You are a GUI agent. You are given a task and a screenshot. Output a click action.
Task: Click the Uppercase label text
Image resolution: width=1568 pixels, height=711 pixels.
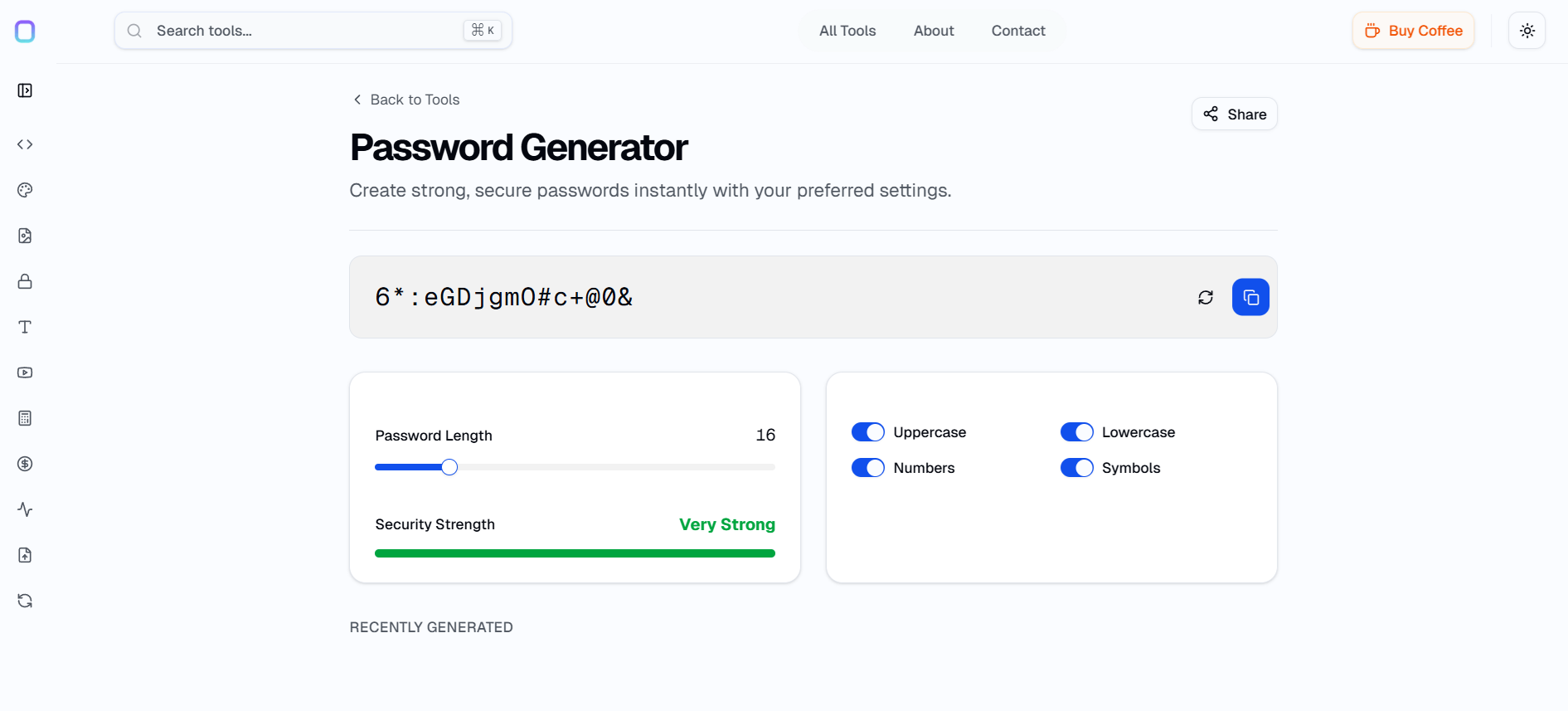pos(930,432)
